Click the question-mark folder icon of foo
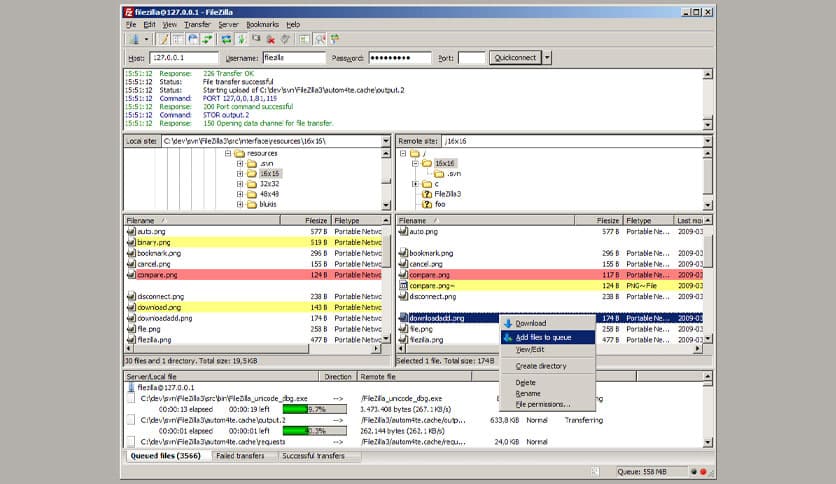 tap(427, 204)
